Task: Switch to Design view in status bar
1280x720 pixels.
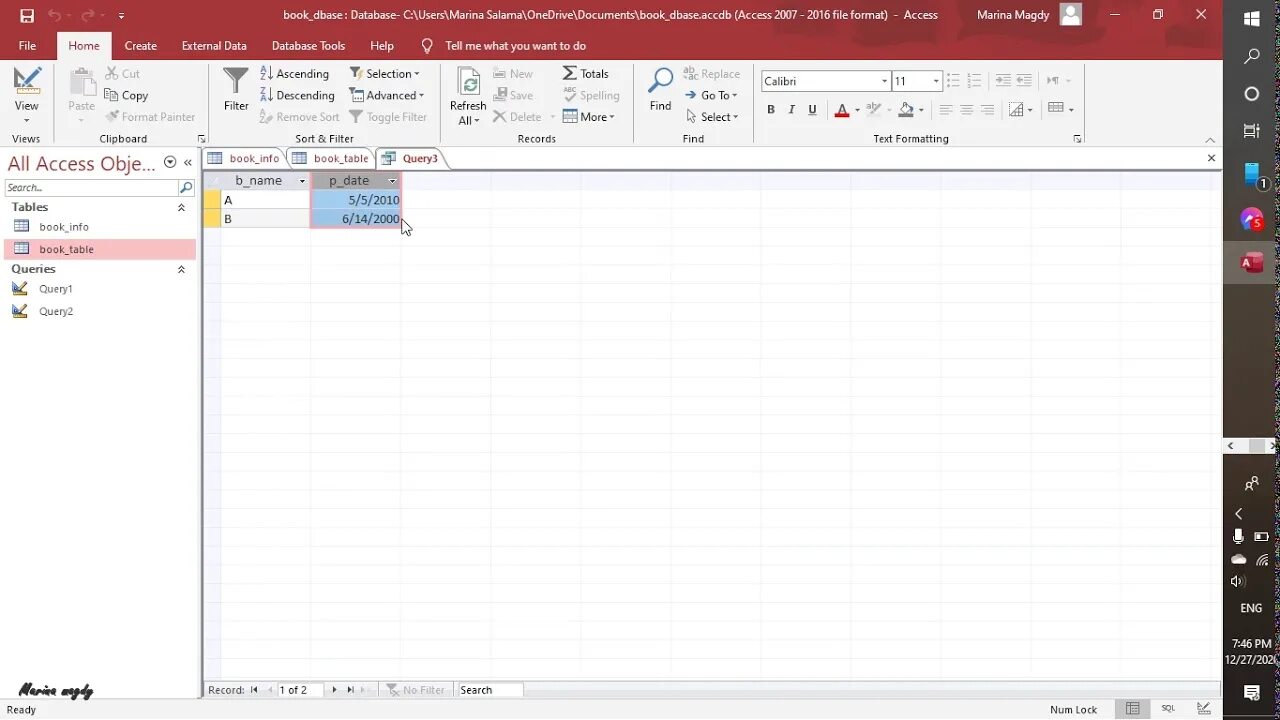Action: [x=1204, y=709]
